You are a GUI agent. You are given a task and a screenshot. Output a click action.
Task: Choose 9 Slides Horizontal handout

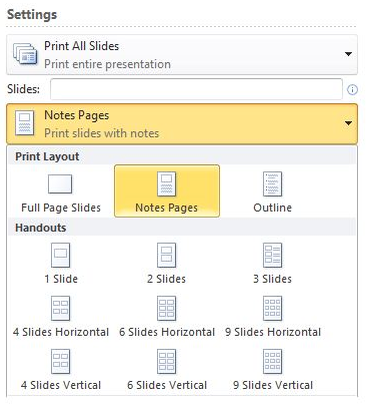[x=272, y=317]
